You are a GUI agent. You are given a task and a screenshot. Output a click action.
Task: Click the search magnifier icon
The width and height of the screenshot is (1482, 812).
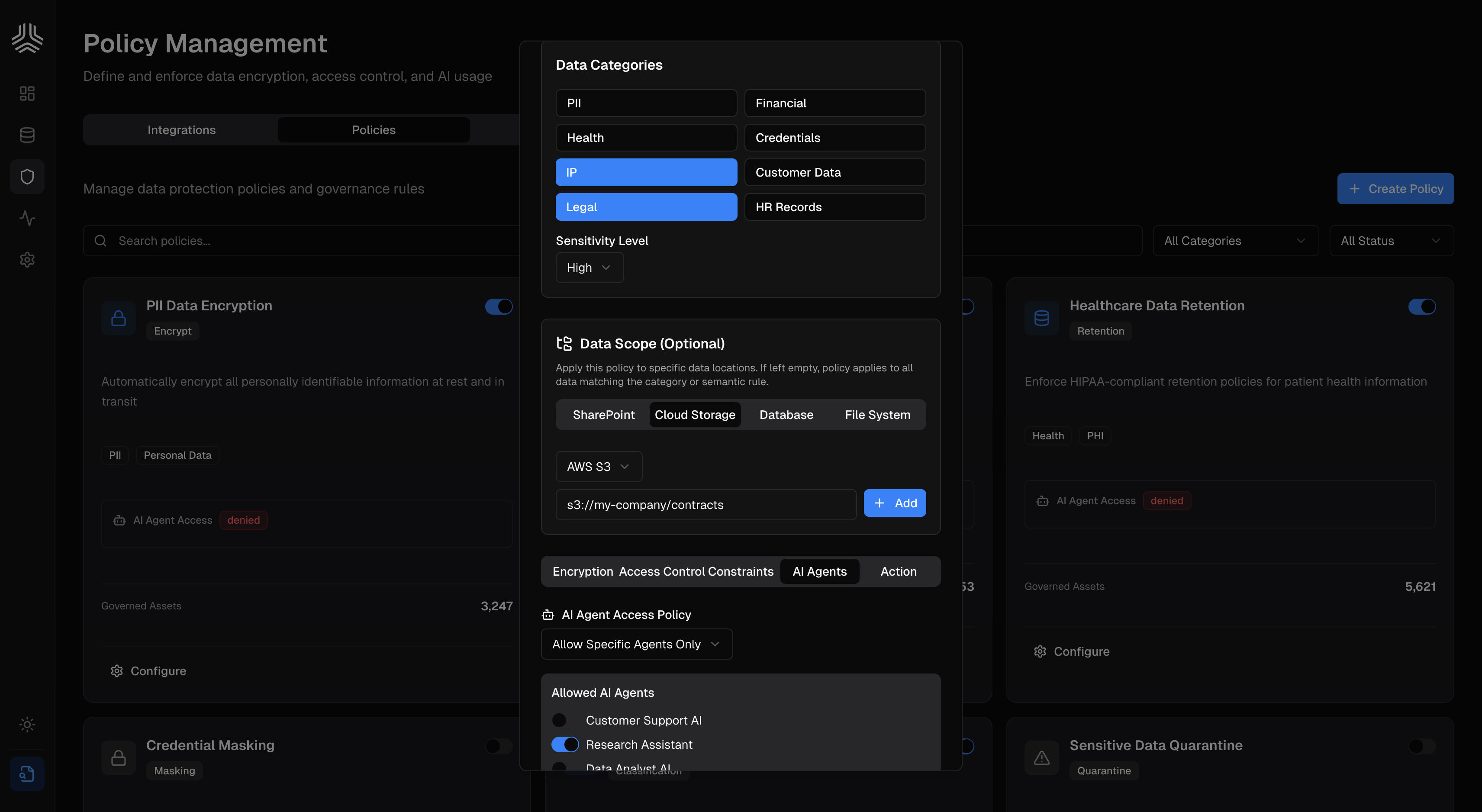101,241
